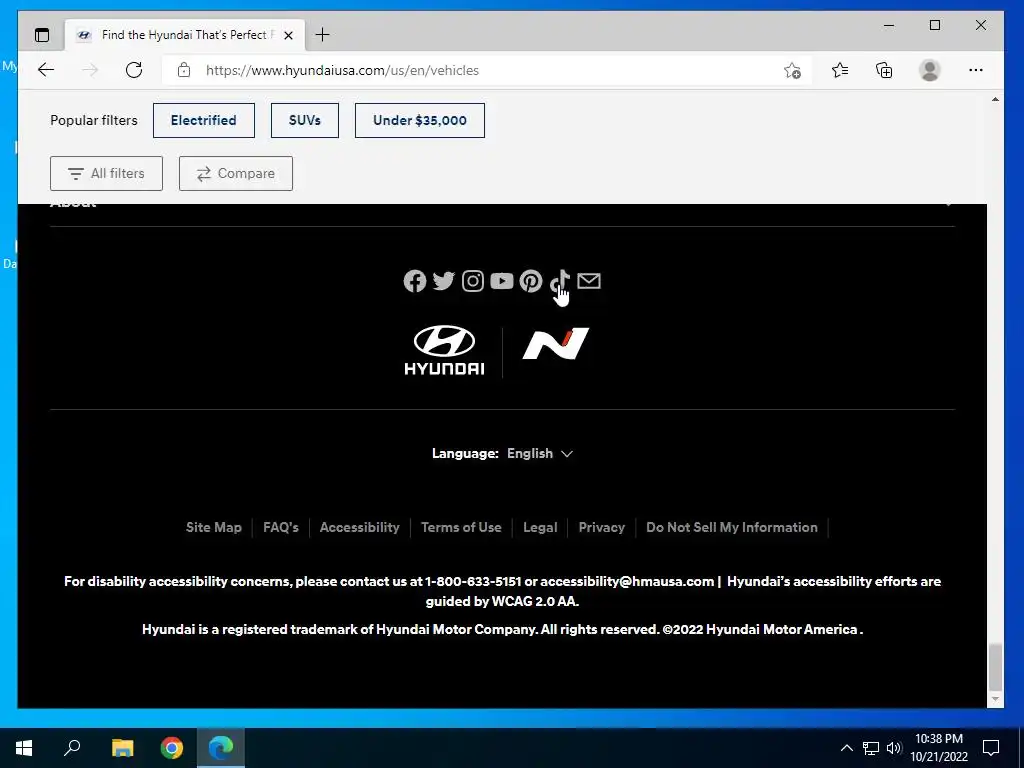Open Do Not Sell My Information link
Image resolution: width=1024 pixels, height=768 pixels.
(731, 527)
